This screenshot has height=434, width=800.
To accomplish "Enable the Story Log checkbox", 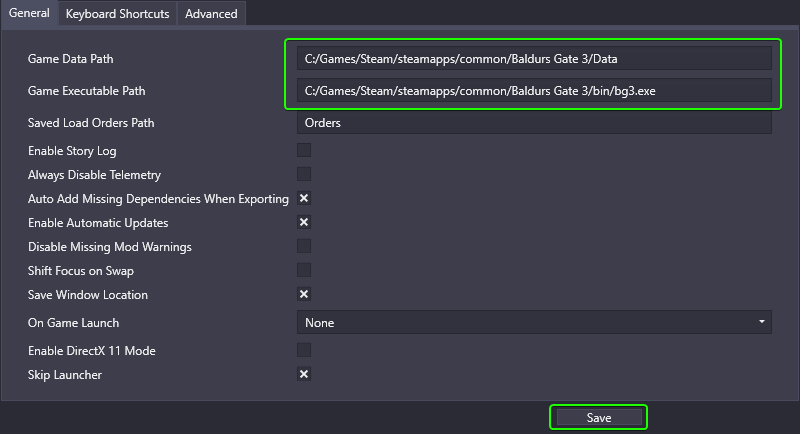I will 304,150.
